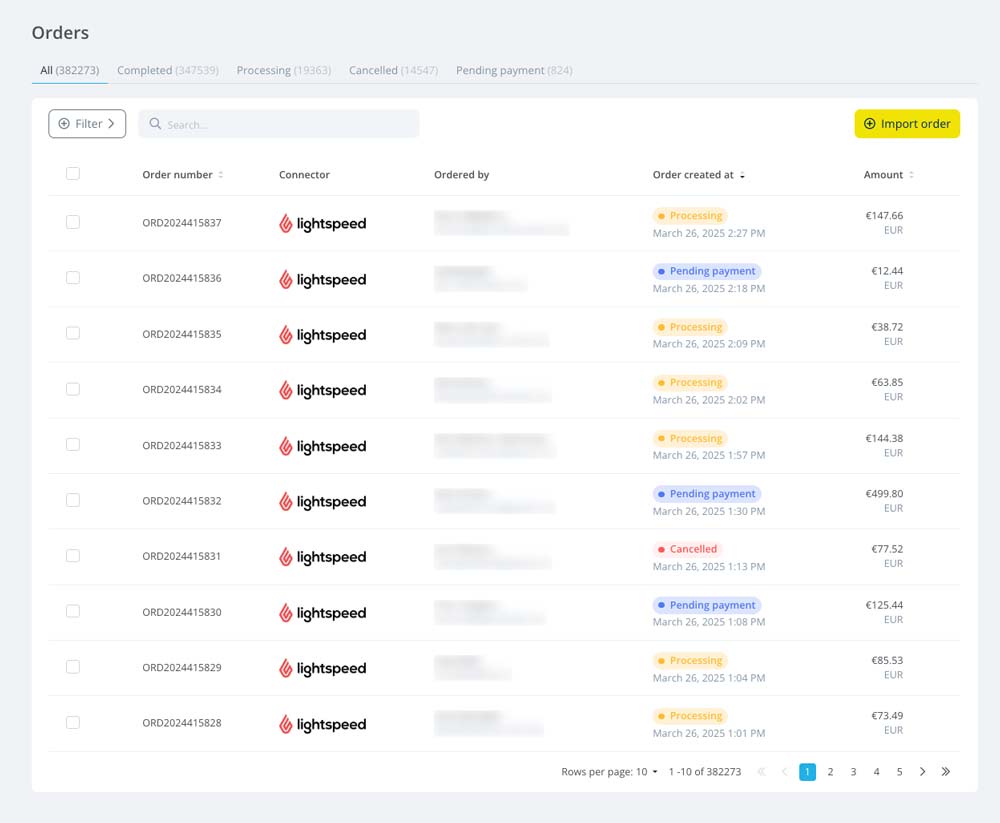Screen dimensions: 1000x823
Task: Go to page 4
Action: [x=876, y=772]
